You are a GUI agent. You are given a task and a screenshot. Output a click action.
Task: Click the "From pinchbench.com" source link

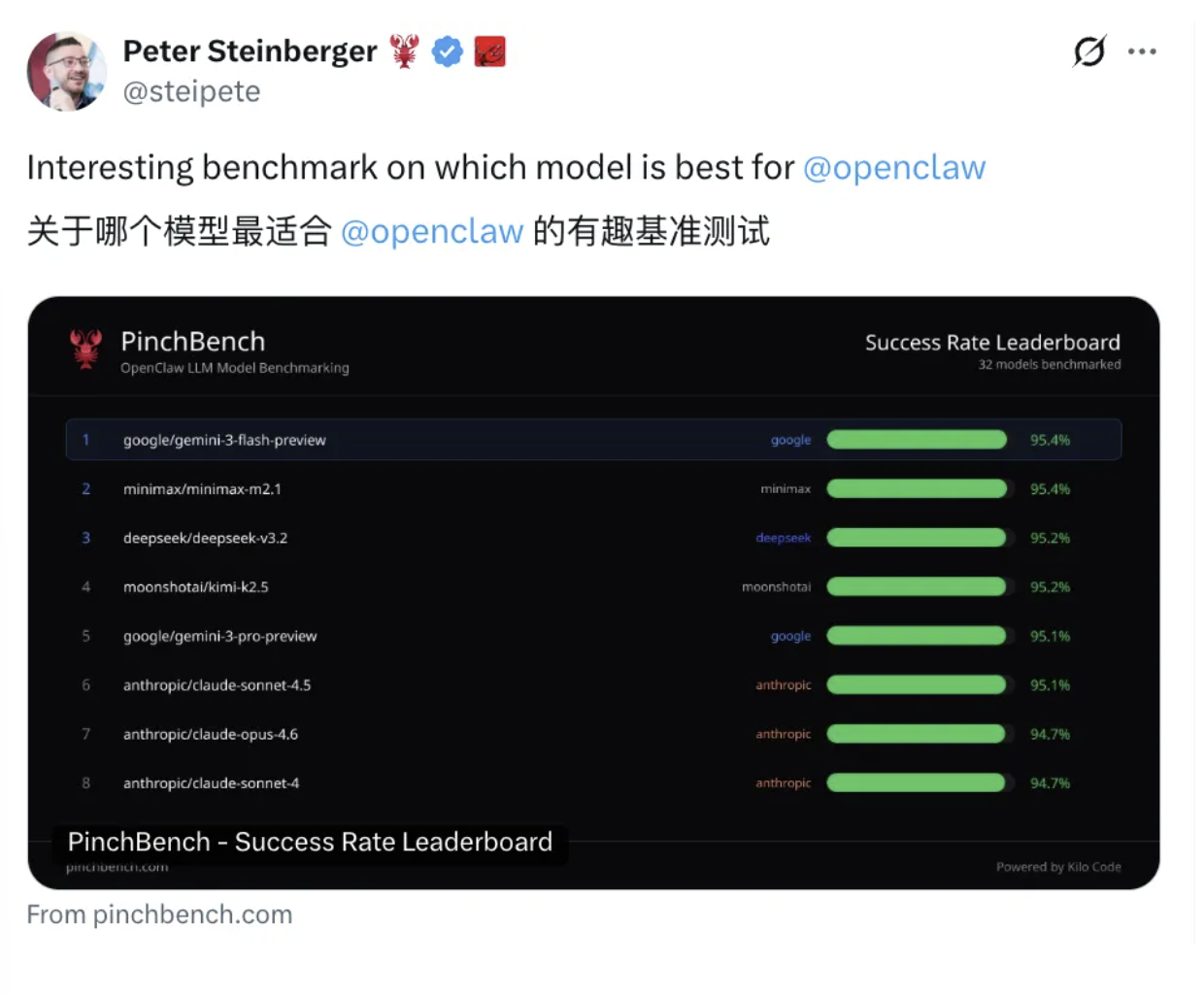coord(159,914)
